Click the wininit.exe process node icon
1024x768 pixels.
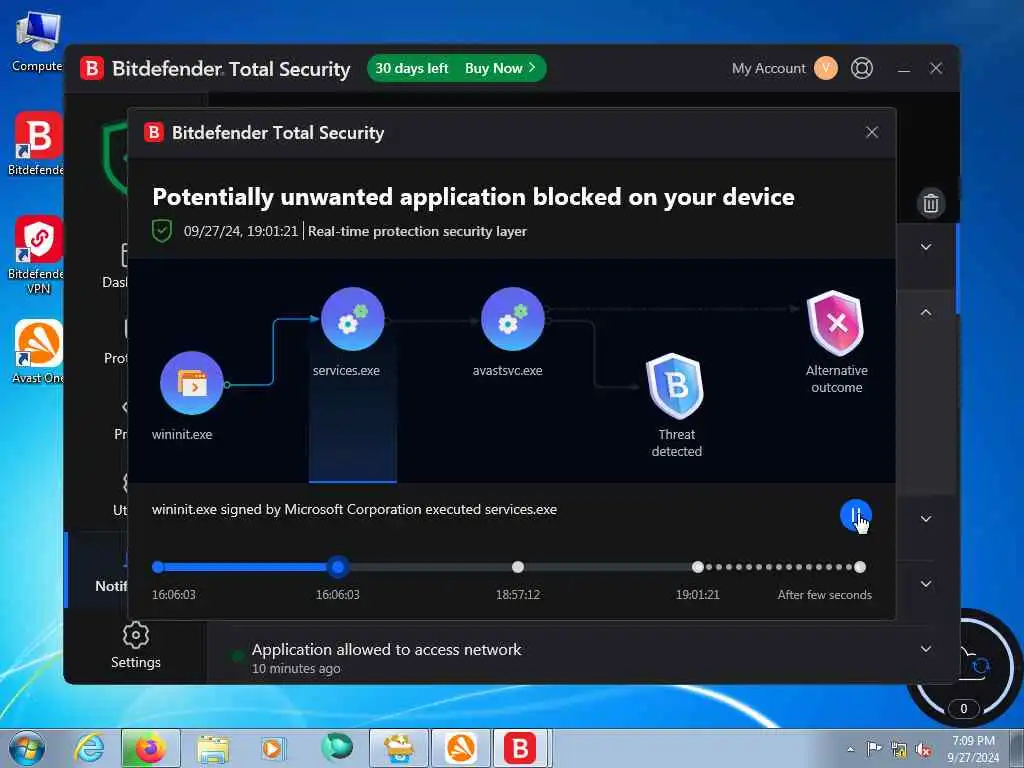191,383
